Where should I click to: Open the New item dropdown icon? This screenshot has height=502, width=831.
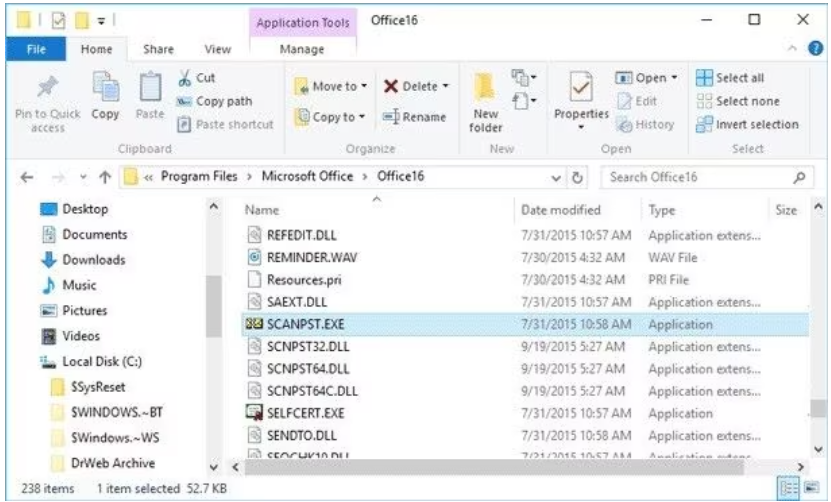(524, 77)
